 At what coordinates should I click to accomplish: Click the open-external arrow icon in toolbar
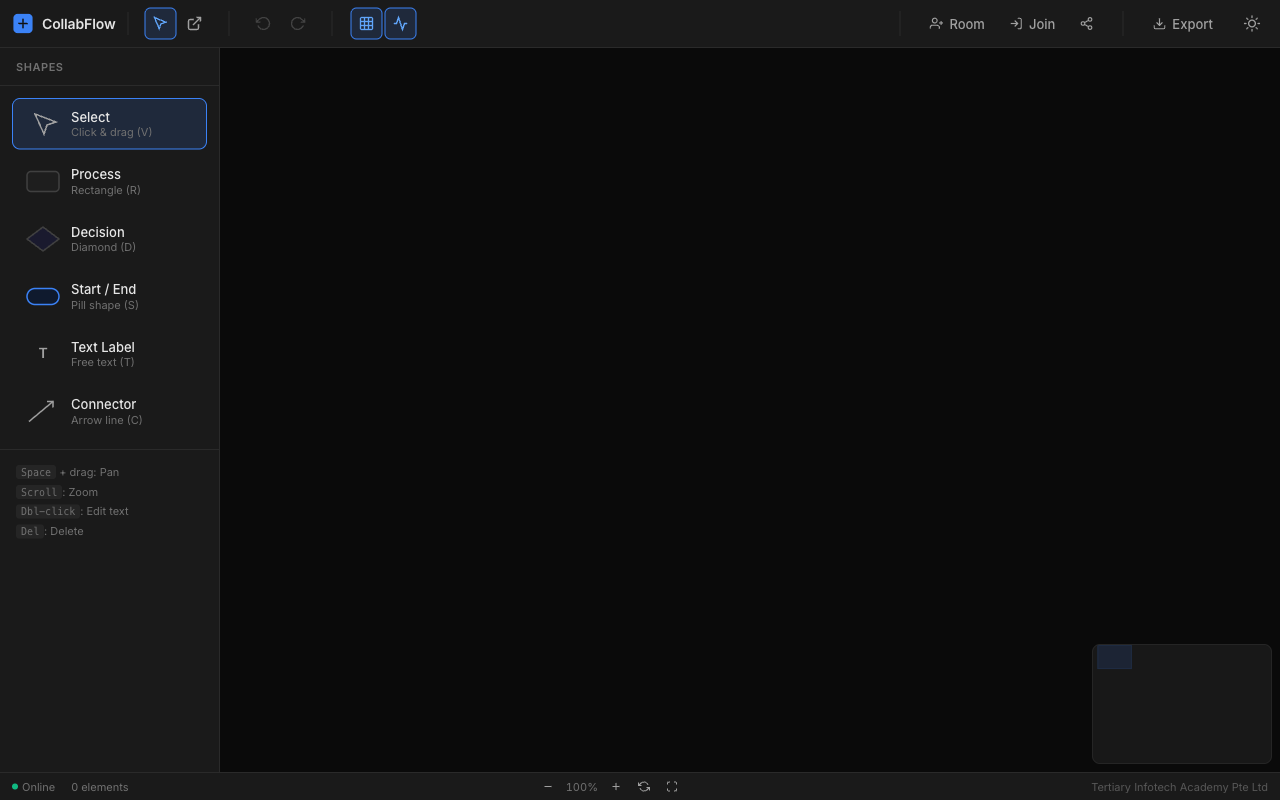[195, 24]
